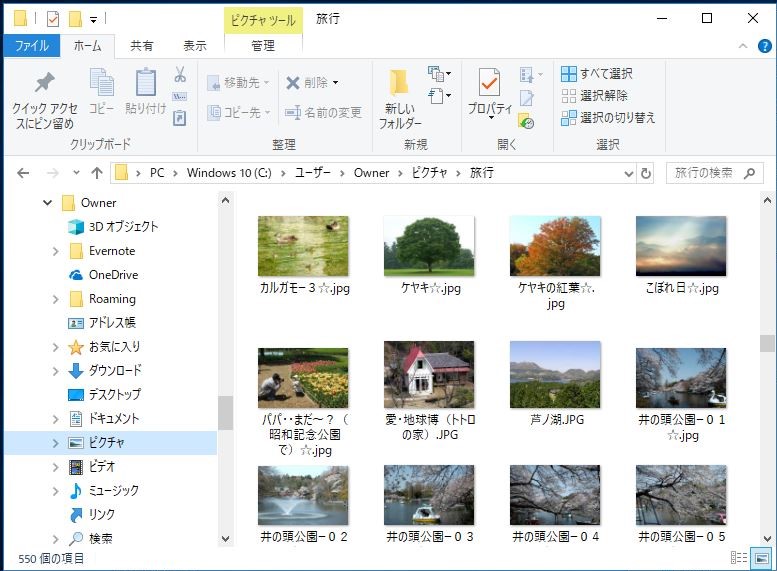777x571 pixels.
Task: Click the Owner segment in the address path
Action: pyautogui.click(x=371, y=173)
